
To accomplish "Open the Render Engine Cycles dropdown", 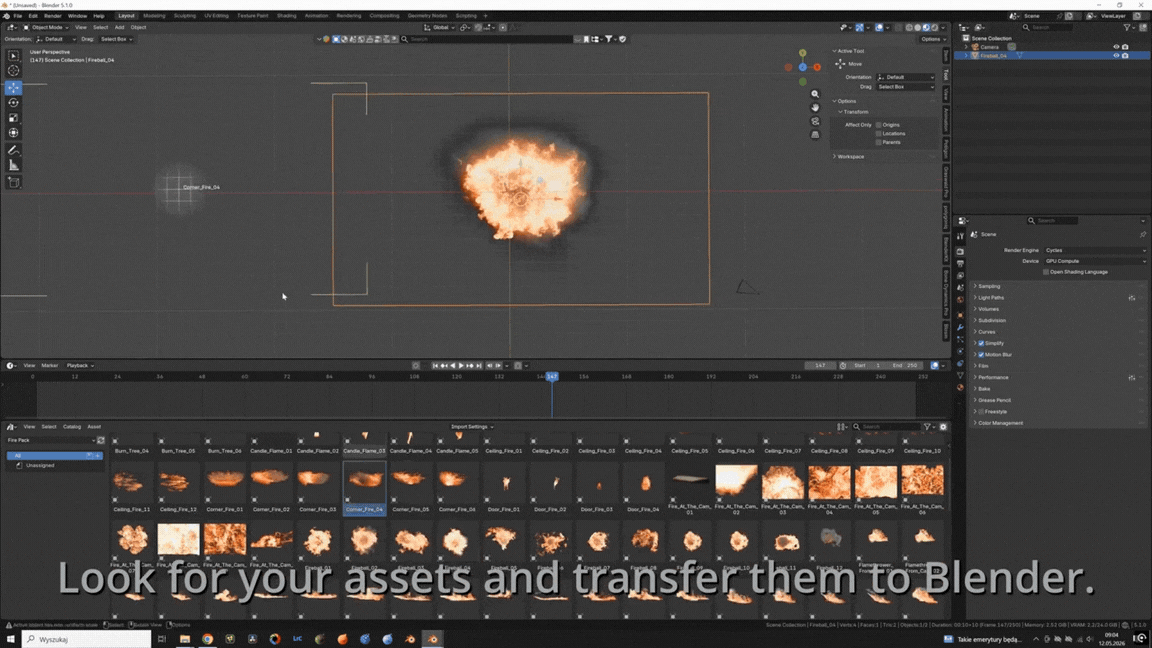I will point(1095,251).
